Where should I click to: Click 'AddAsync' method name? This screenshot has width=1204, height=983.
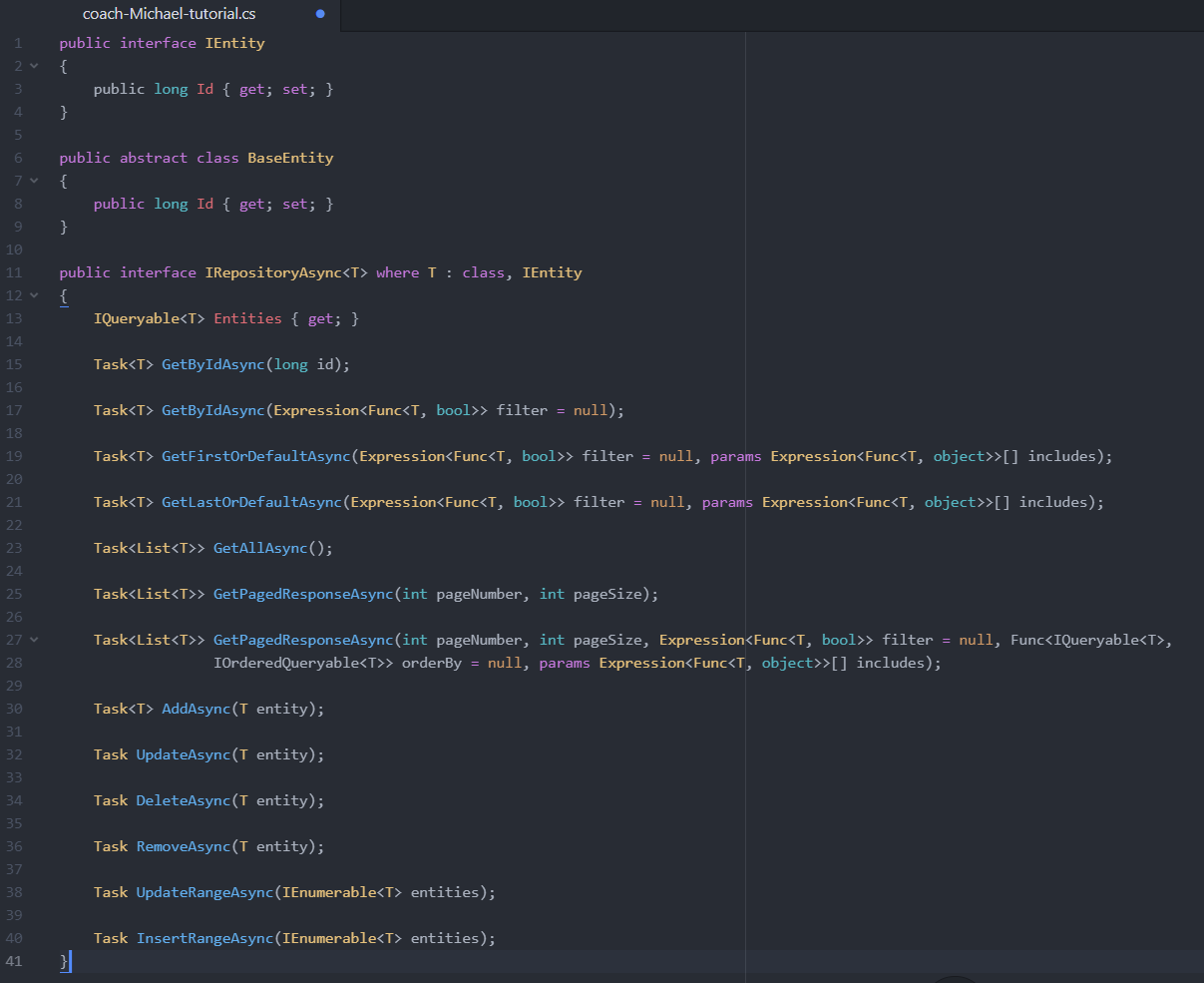point(196,709)
